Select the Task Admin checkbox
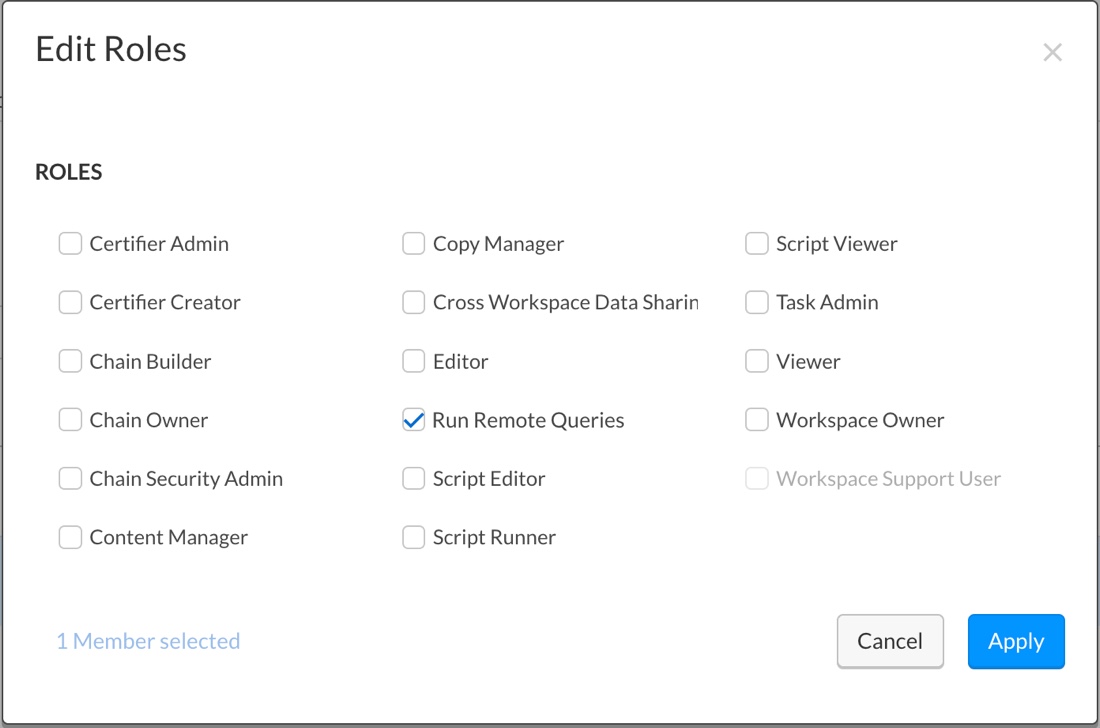Image resolution: width=1100 pixels, height=728 pixels. point(757,303)
